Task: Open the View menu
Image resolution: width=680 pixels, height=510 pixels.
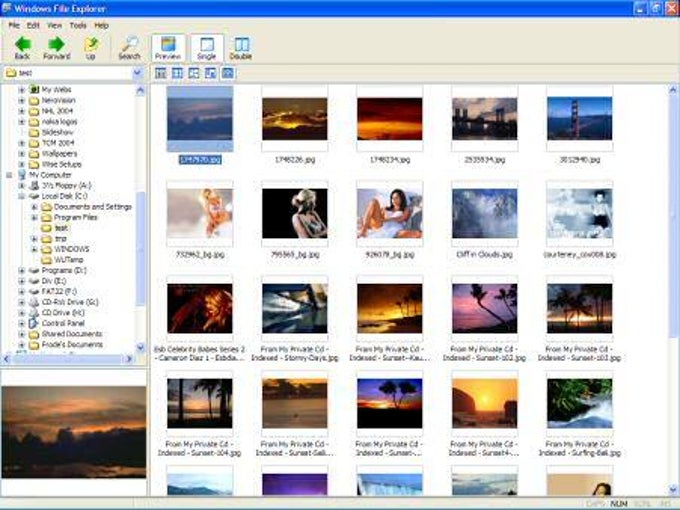Action: [x=54, y=26]
